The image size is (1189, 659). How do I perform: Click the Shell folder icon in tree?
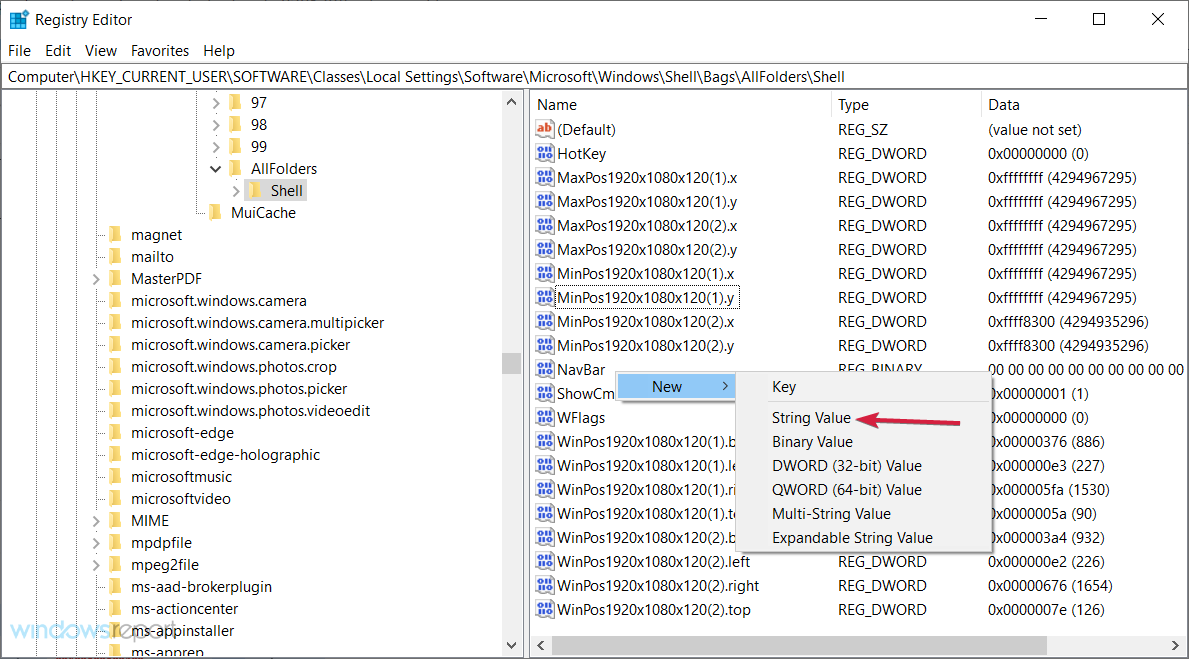click(x=256, y=190)
